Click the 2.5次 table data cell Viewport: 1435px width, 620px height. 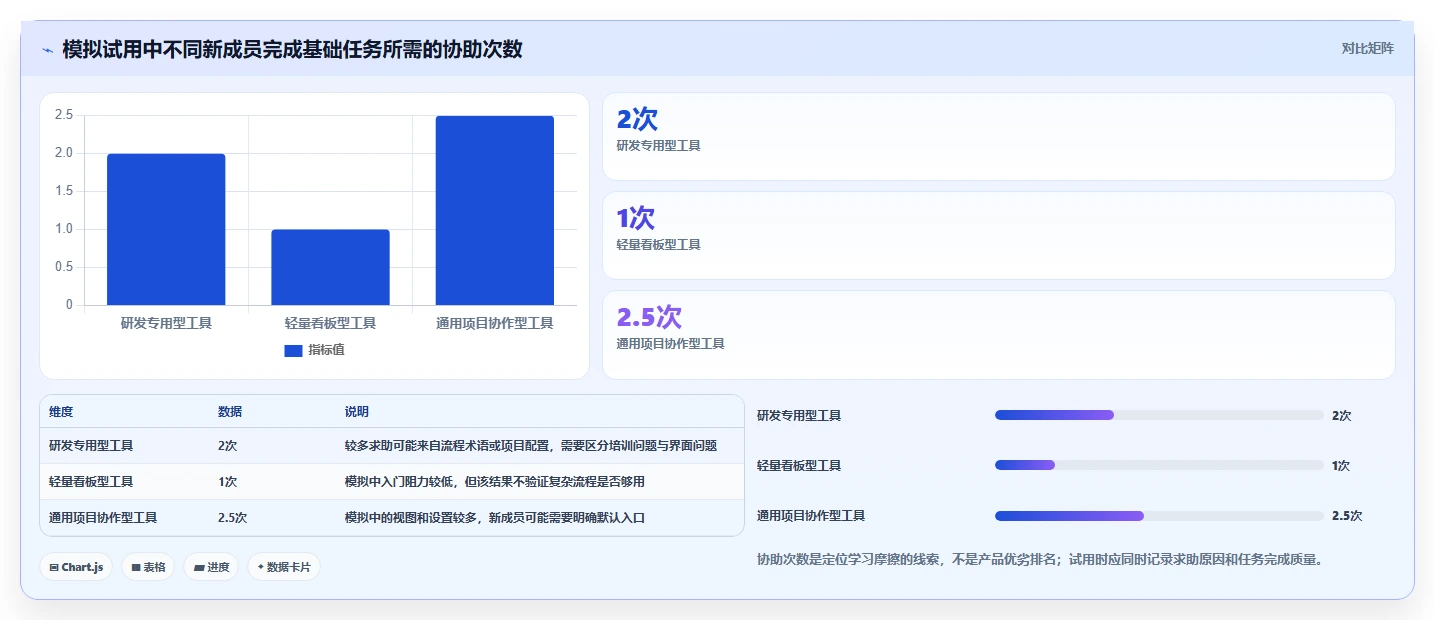coord(232,518)
